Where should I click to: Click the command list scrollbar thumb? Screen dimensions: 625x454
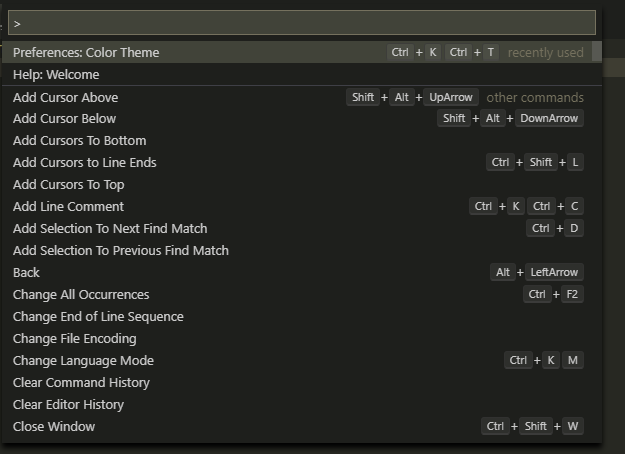597,52
